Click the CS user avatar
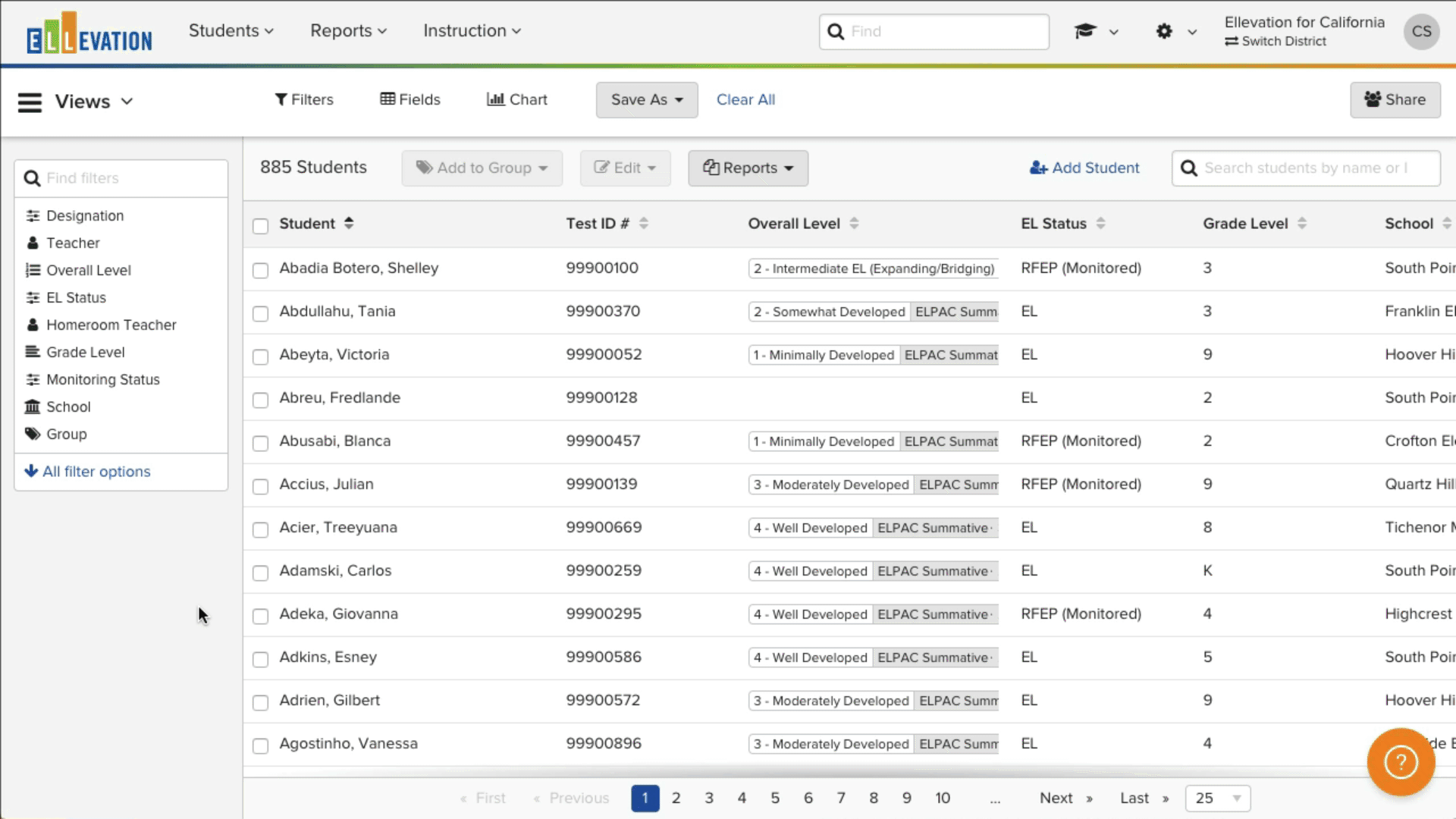Screen dimensions: 1456x819 (1421, 32)
